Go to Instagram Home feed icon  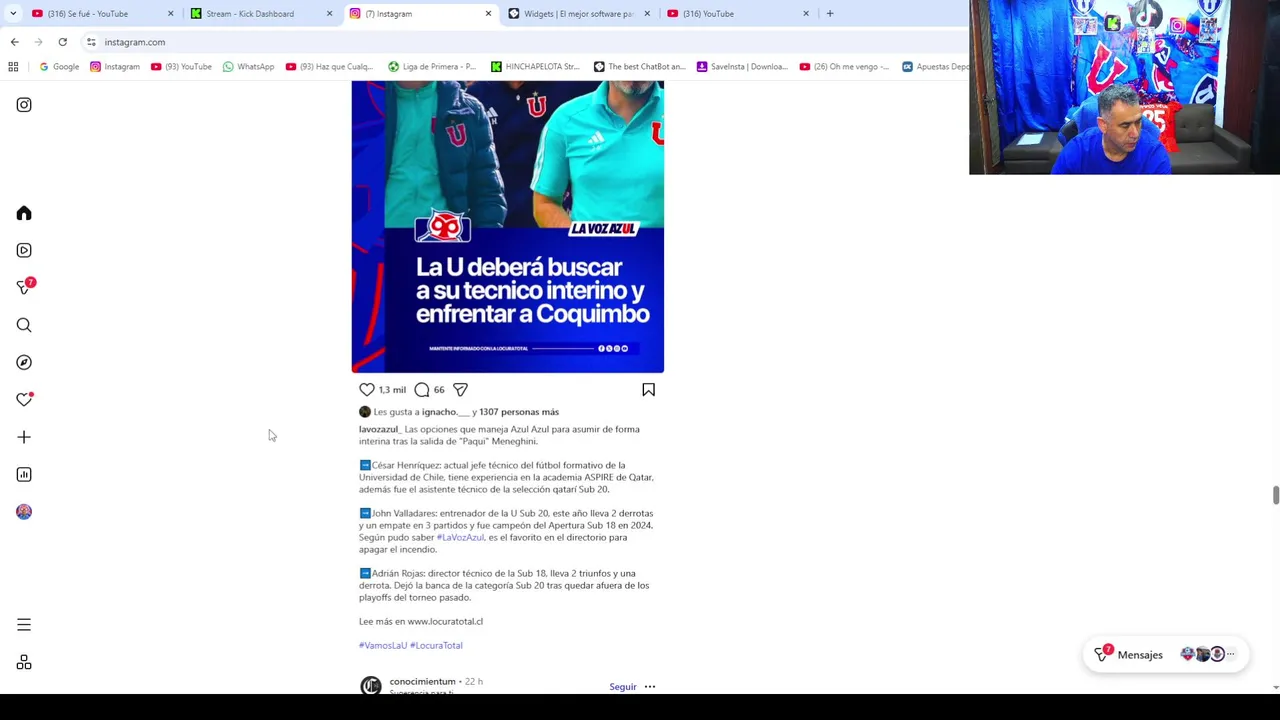[x=24, y=213]
